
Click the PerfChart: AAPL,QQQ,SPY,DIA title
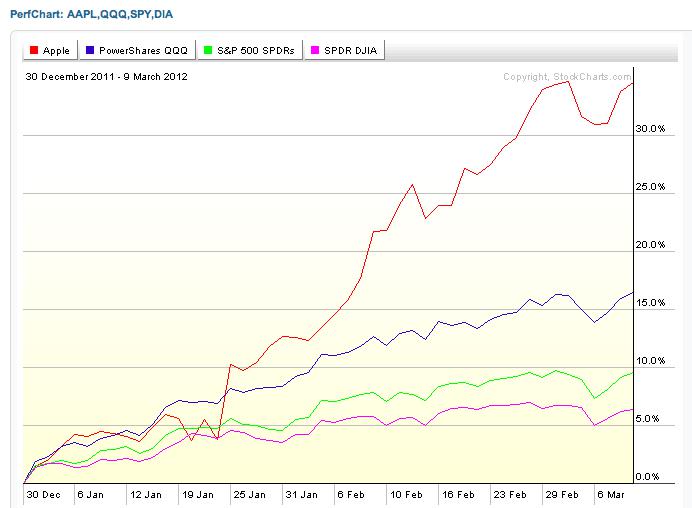click(92, 14)
